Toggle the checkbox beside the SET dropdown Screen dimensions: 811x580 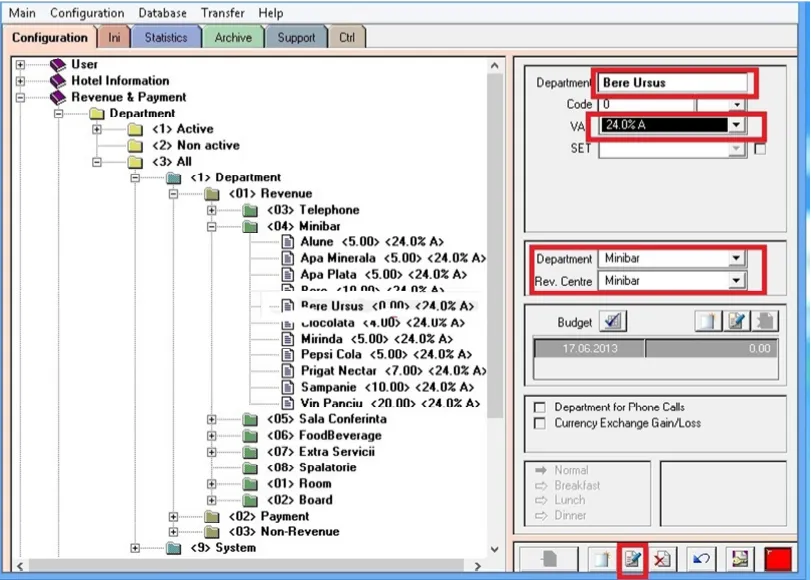pyautogui.click(x=760, y=149)
